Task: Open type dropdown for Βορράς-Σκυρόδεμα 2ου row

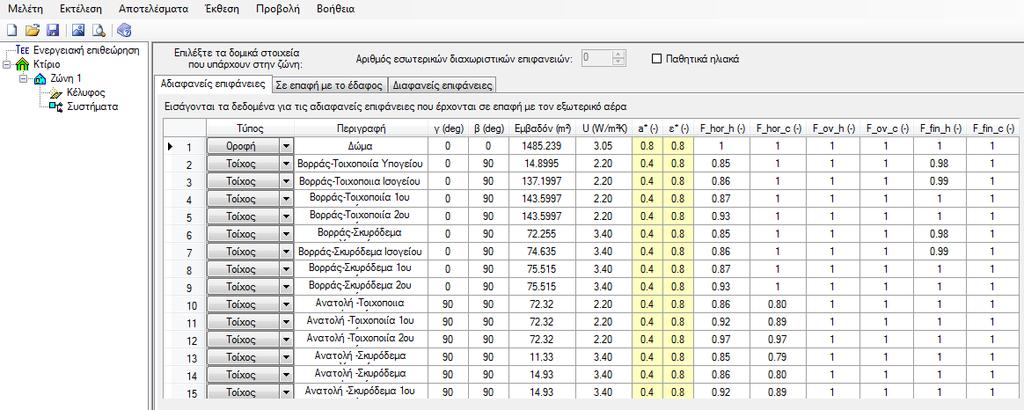Action: coord(285,287)
